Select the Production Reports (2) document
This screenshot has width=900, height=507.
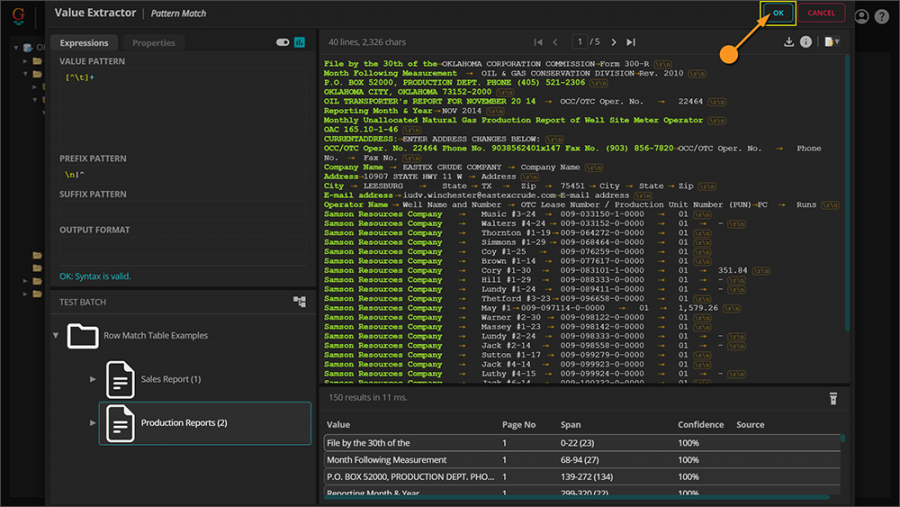[x=184, y=423]
